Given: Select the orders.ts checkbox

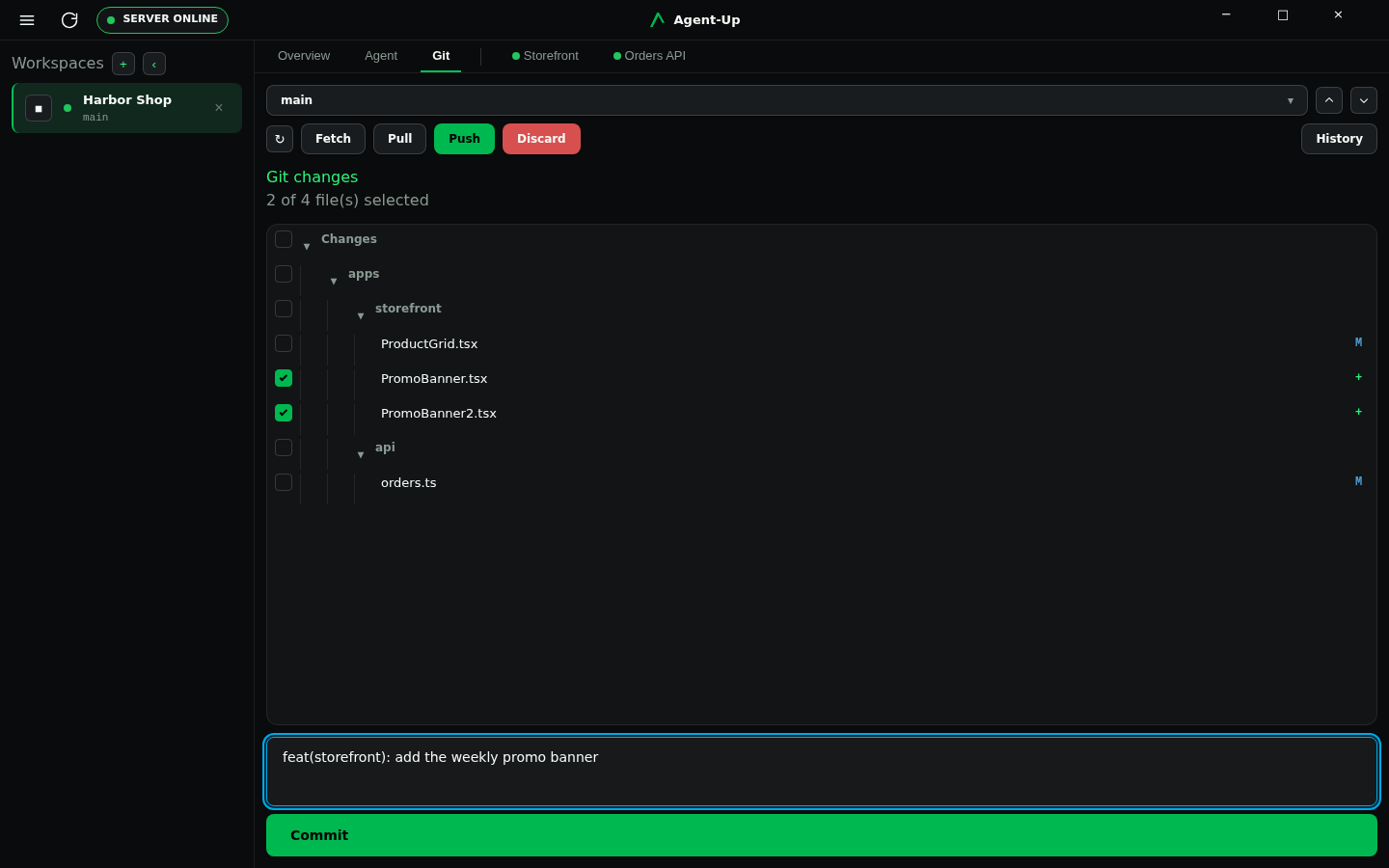Looking at the screenshot, I should tap(284, 482).
